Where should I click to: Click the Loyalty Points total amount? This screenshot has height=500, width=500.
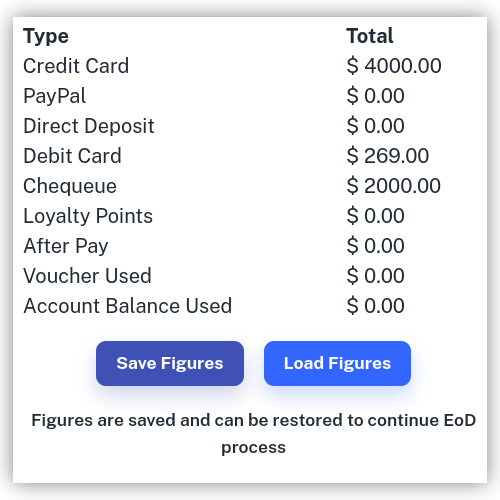click(x=375, y=216)
